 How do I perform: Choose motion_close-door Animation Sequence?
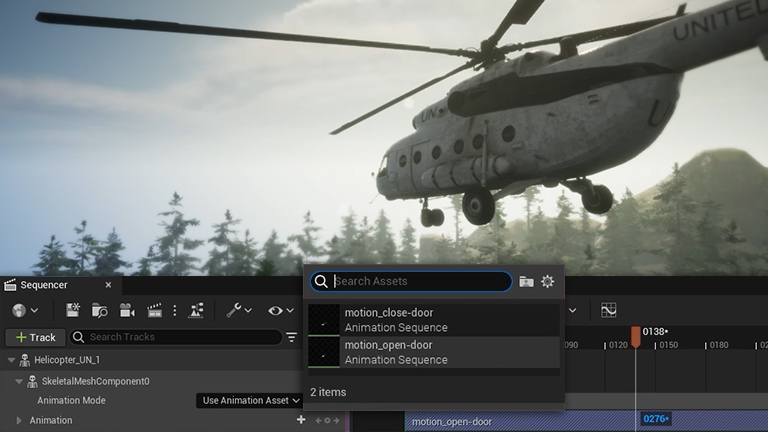pyautogui.click(x=434, y=320)
